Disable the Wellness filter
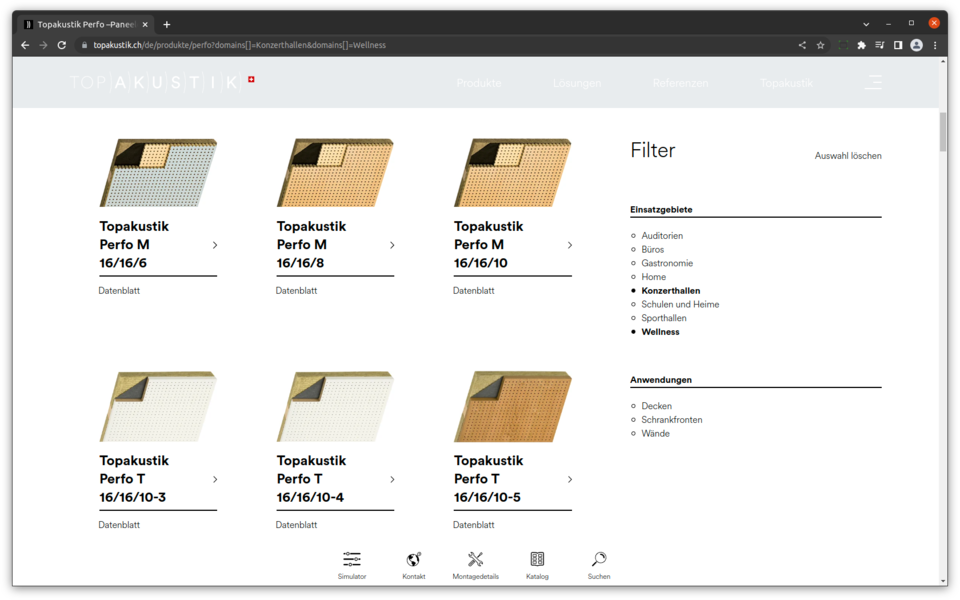 click(x=660, y=332)
